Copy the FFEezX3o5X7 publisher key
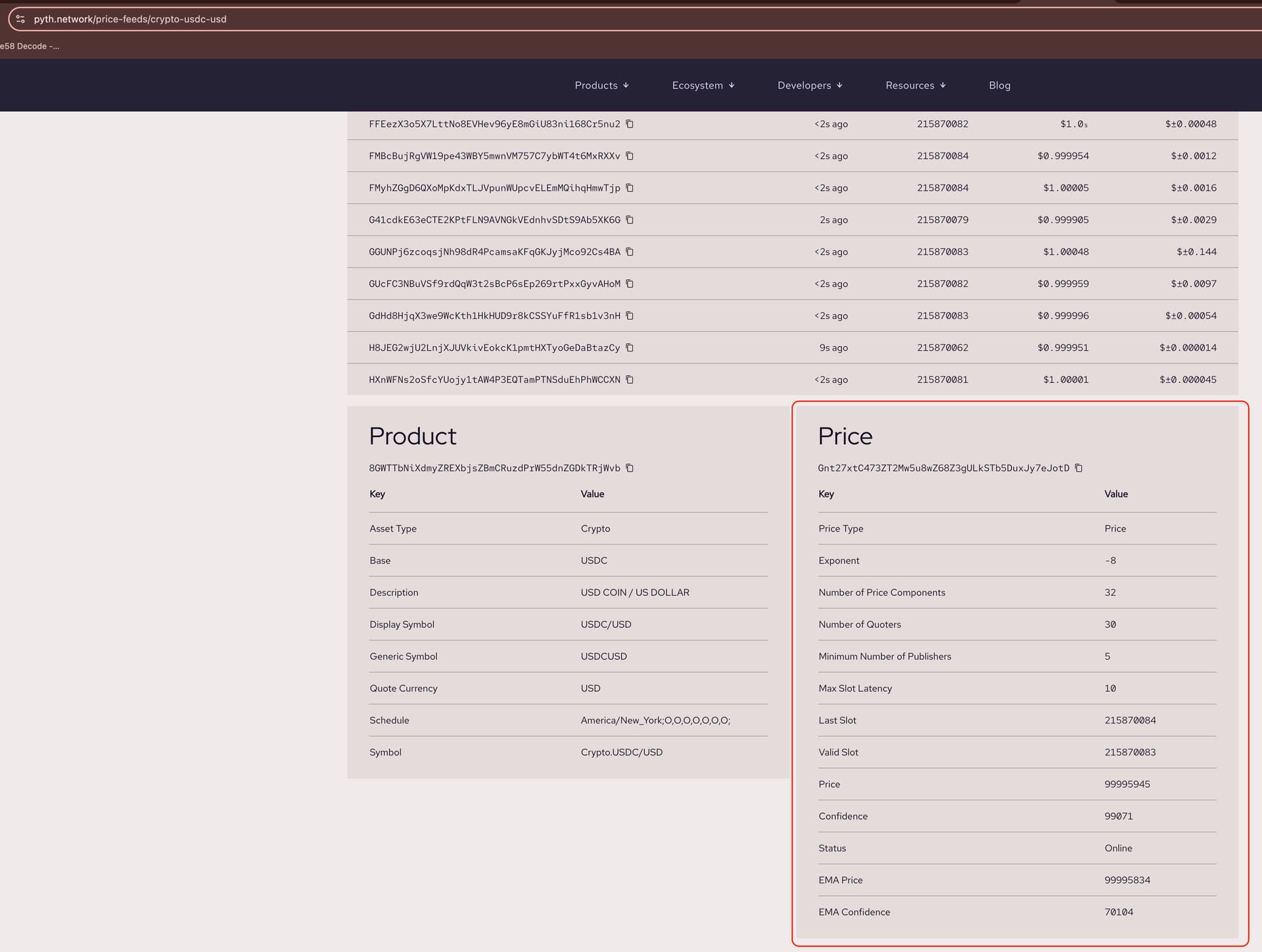Viewport: 1262px width, 952px height. pyautogui.click(x=629, y=124)
